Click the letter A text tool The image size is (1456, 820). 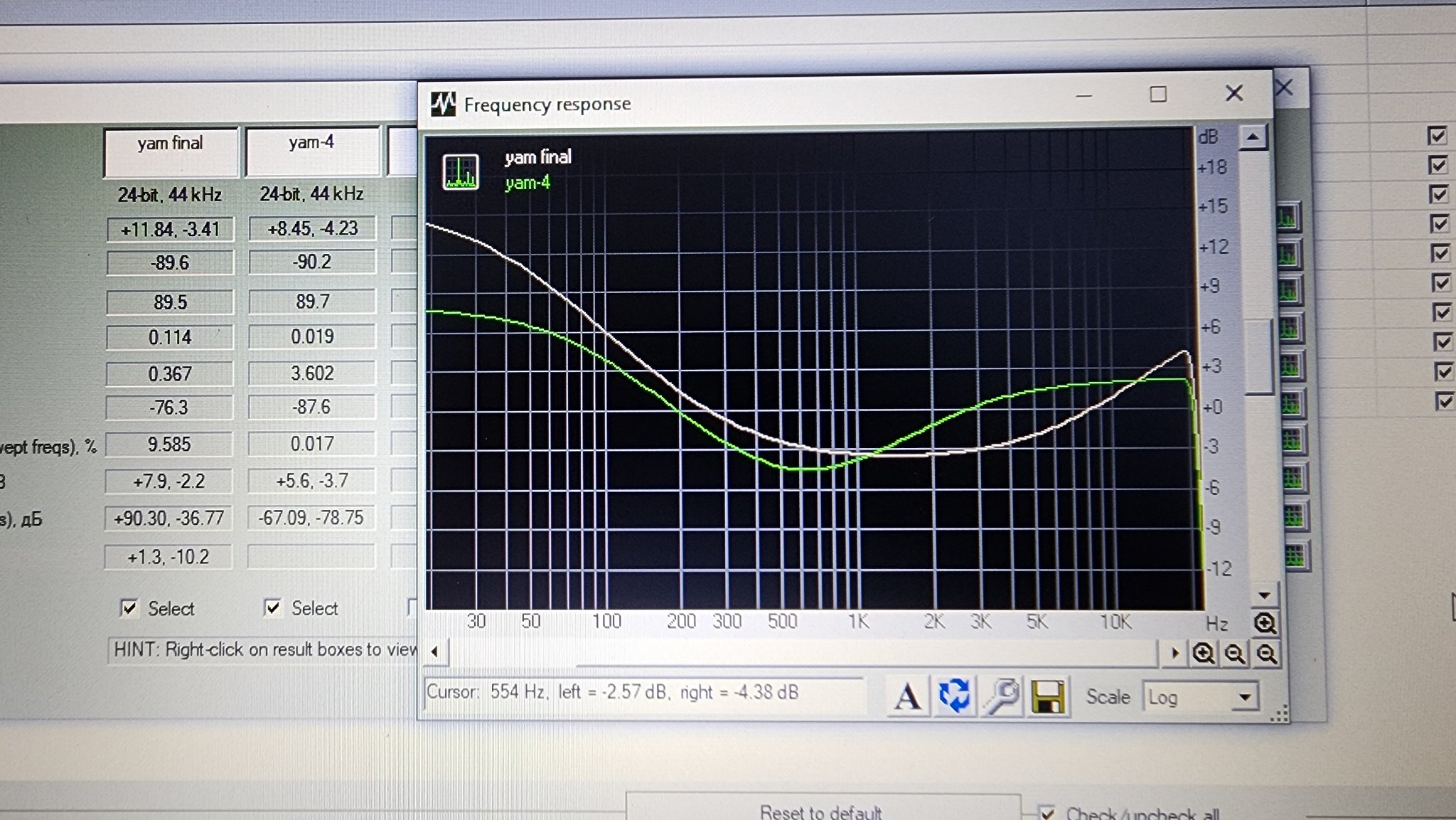click(907, 696)
